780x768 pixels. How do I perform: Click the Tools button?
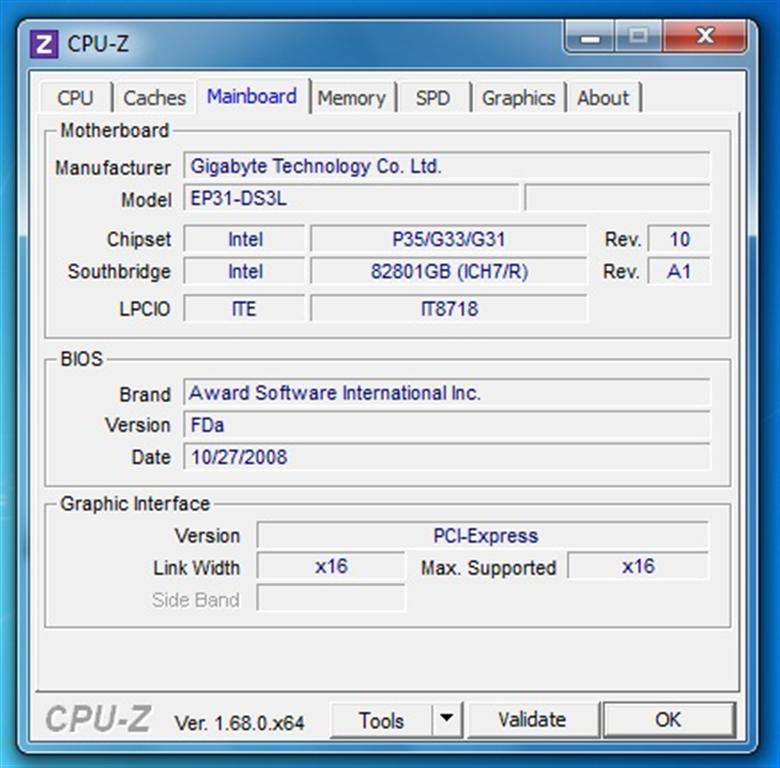[x=381, y=720]
